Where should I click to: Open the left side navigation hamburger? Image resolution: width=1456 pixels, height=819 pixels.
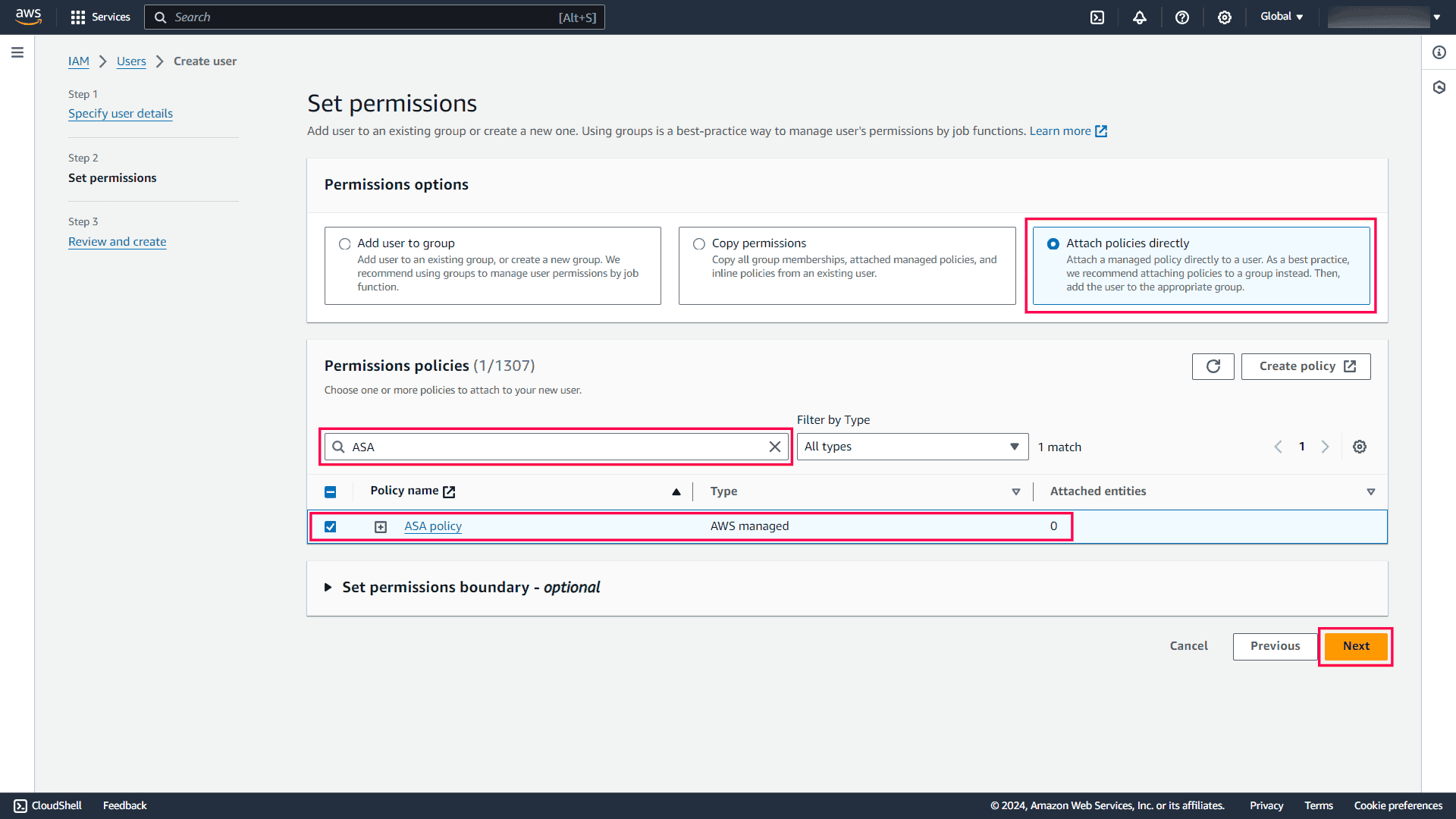(17, 52)
